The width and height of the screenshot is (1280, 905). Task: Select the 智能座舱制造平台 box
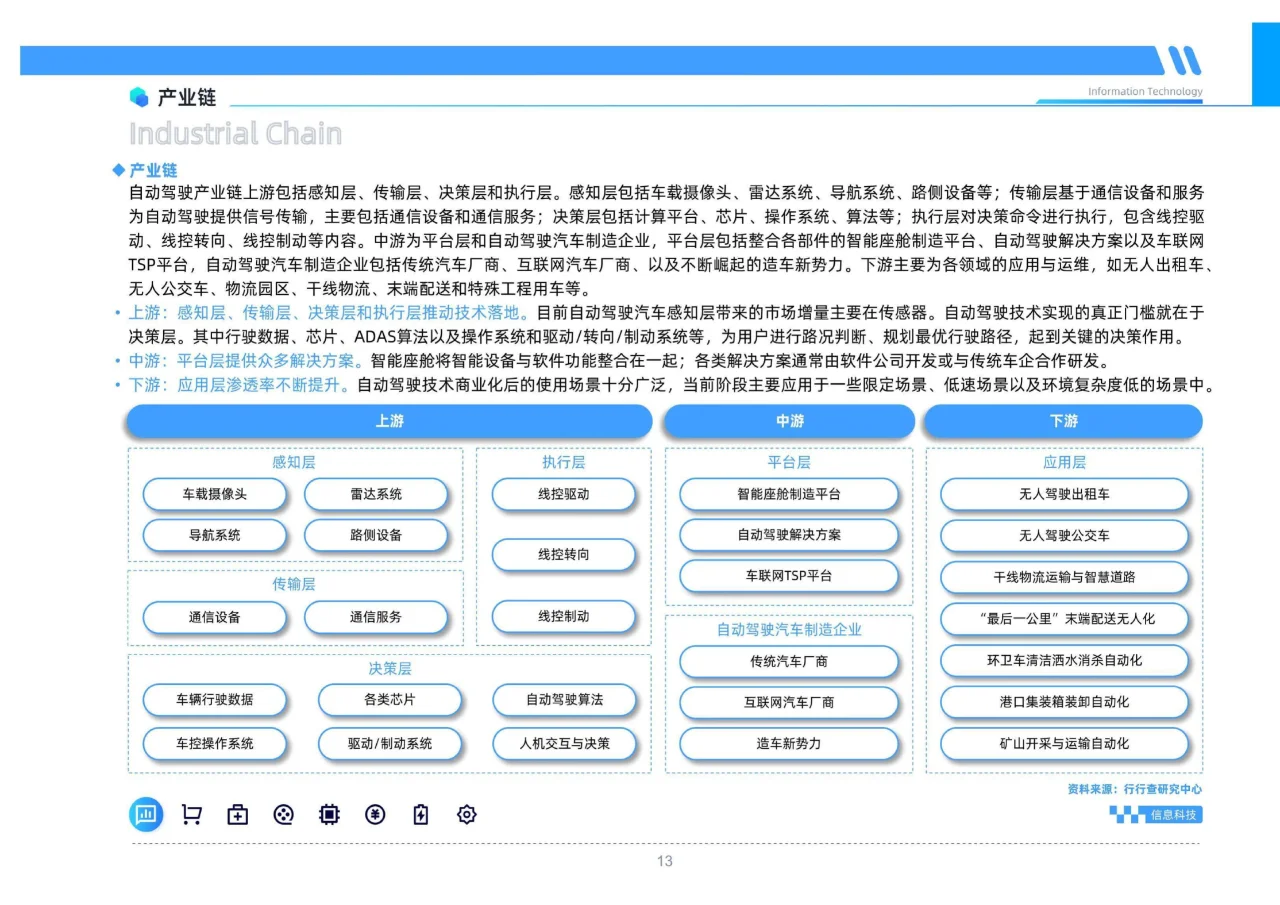[x=789, y=494]
